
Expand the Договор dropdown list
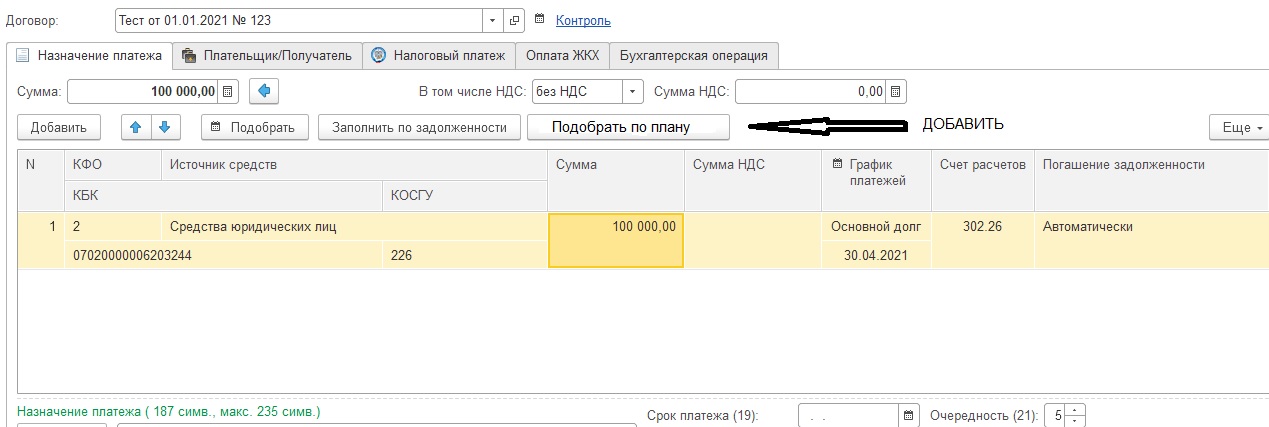pos(493,20)
